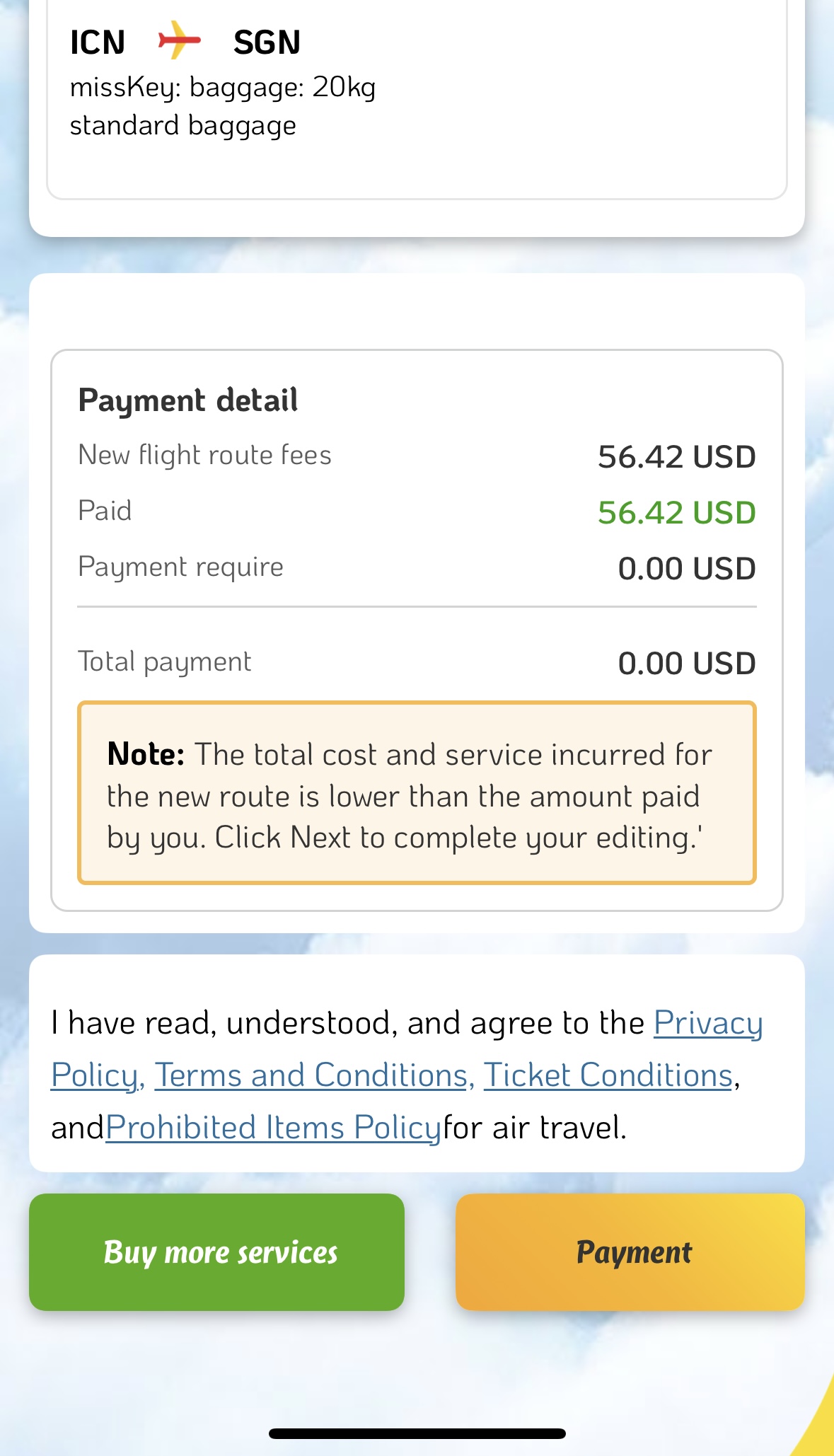This screenshot has height=1456, width=834.
Task: Click the airplane icon between ICN and SGN
Action: (179, 41)
